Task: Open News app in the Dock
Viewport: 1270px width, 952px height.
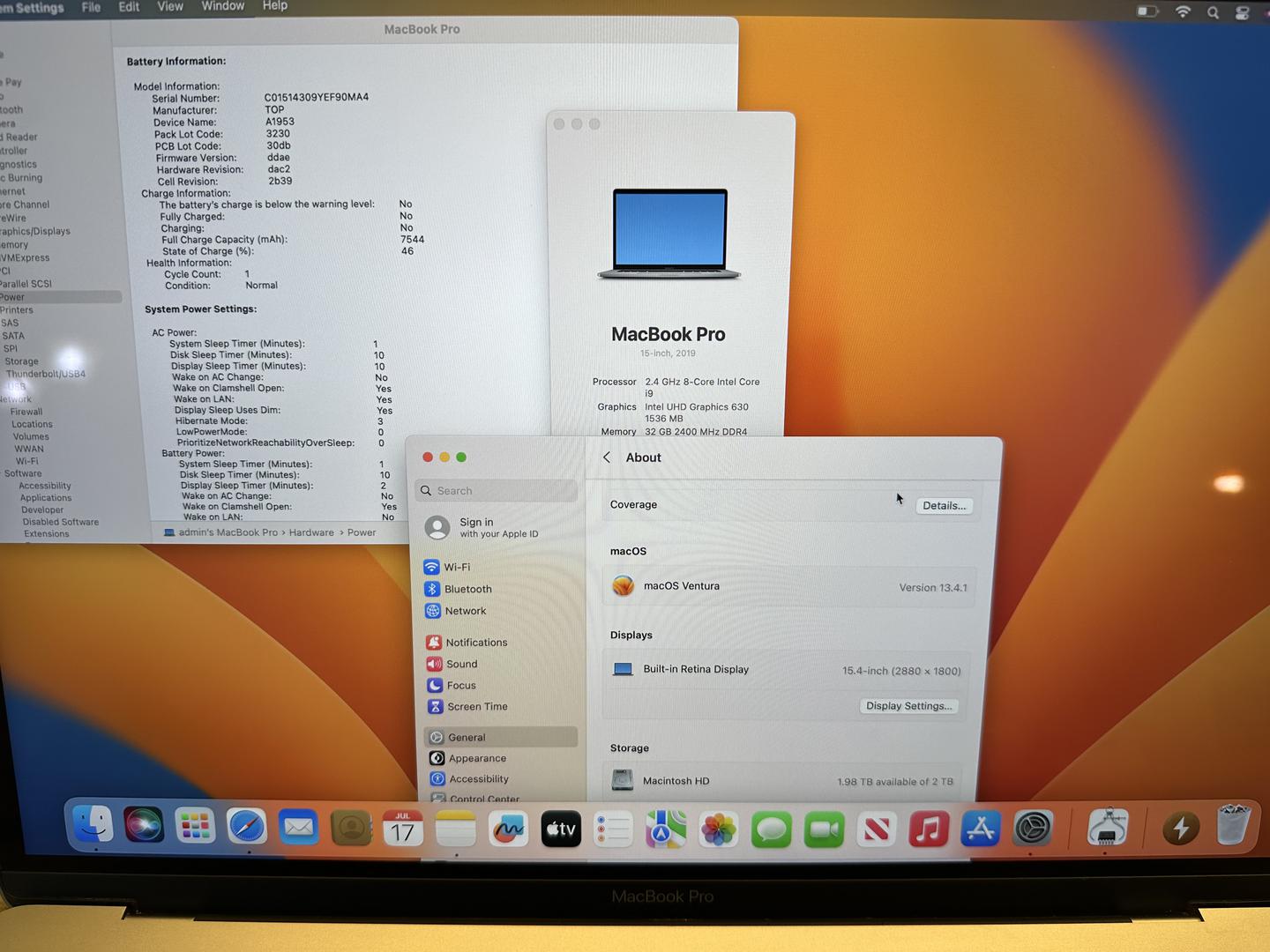Action: [877, 829]
